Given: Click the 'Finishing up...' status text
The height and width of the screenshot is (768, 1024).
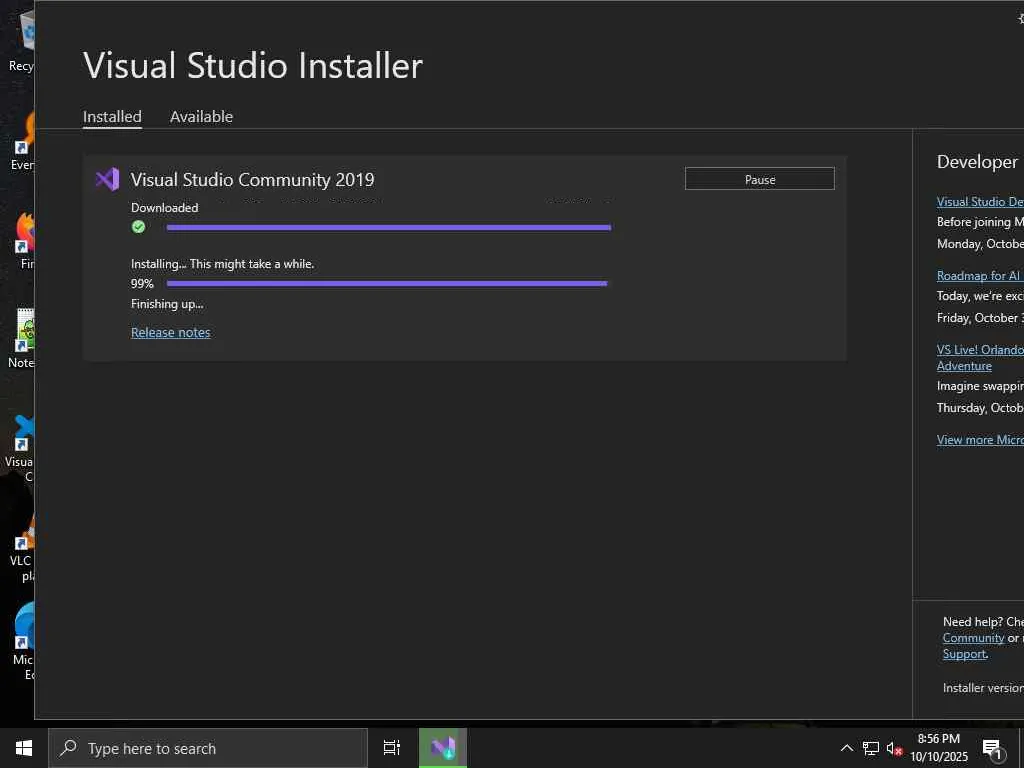Looking at the screenshot, I should pos(167,304).
